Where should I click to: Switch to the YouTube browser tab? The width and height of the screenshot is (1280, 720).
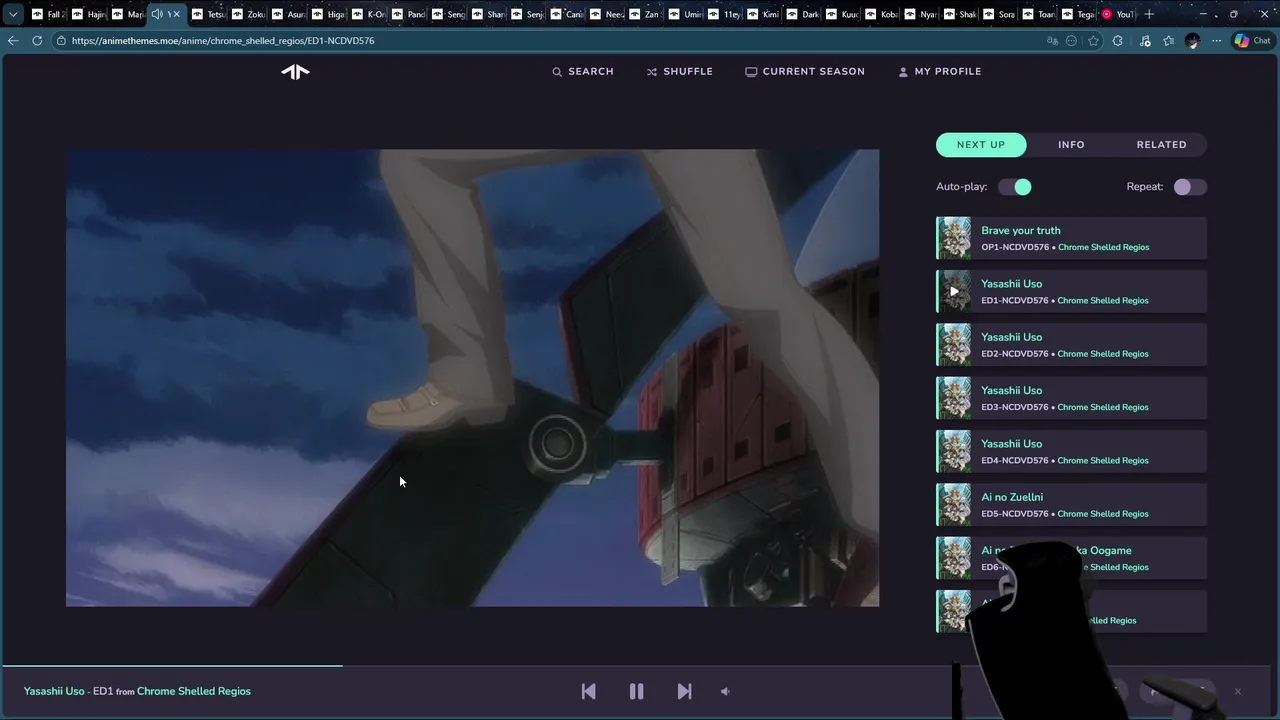pos(1118,14)
